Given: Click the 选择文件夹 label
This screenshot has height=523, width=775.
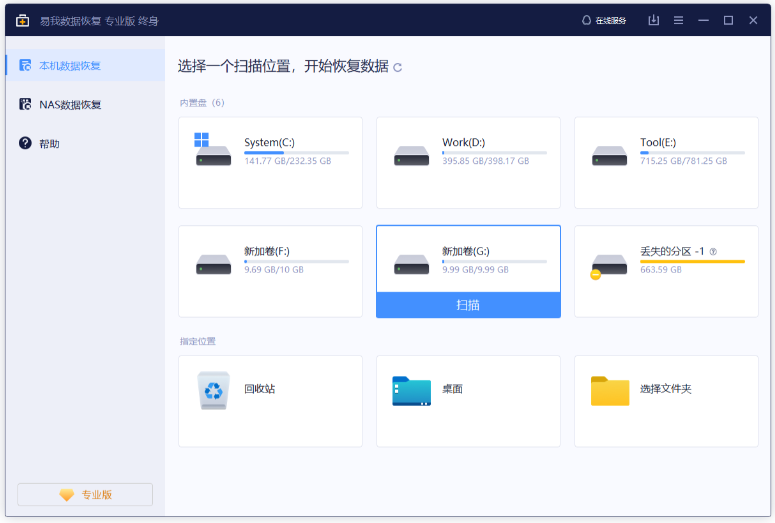Looking at the screenshot, I should (x=666, y=389).
